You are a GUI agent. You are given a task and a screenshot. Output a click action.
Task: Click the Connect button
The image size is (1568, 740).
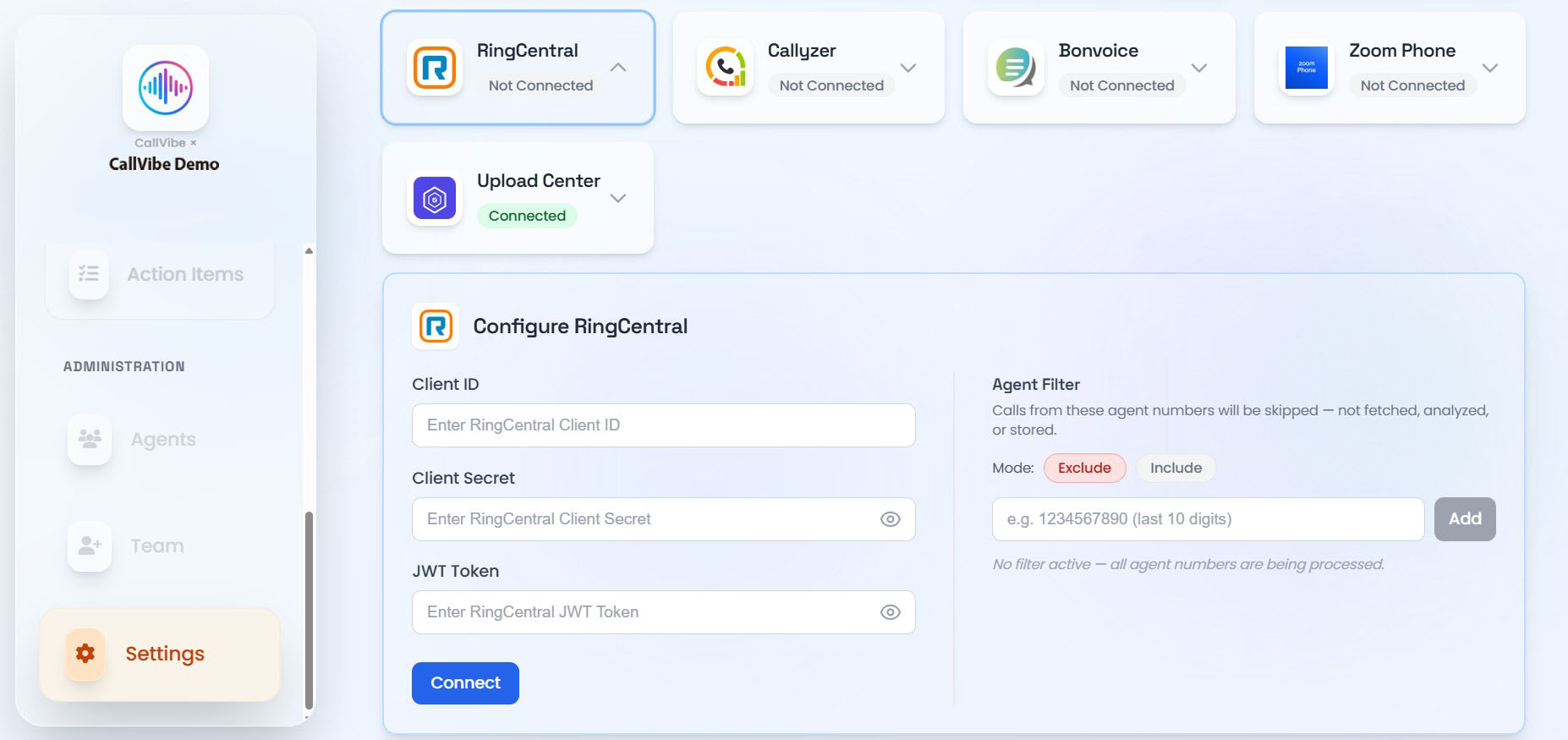[465, 682]
